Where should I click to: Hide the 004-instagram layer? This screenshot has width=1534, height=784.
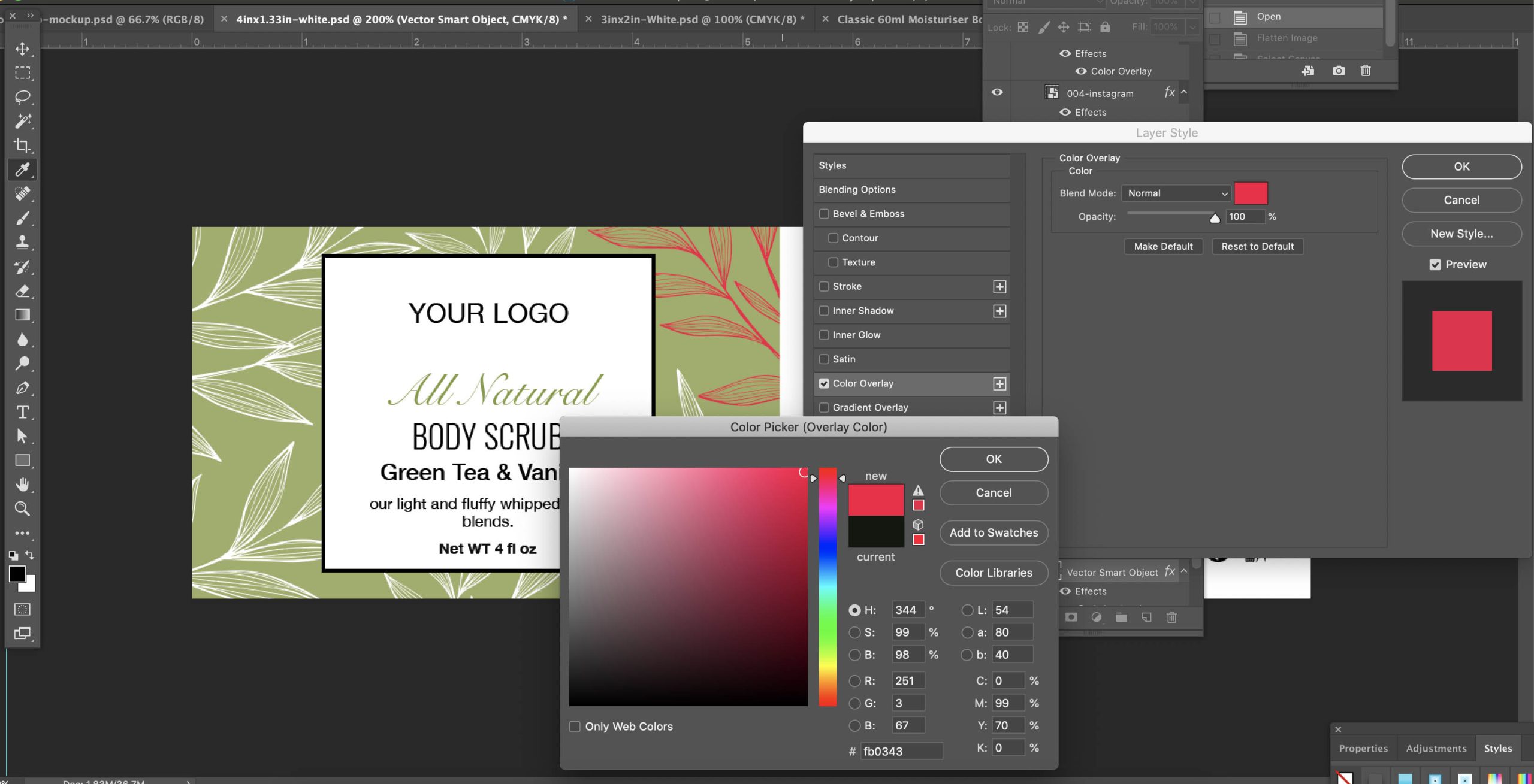[997, 92]
